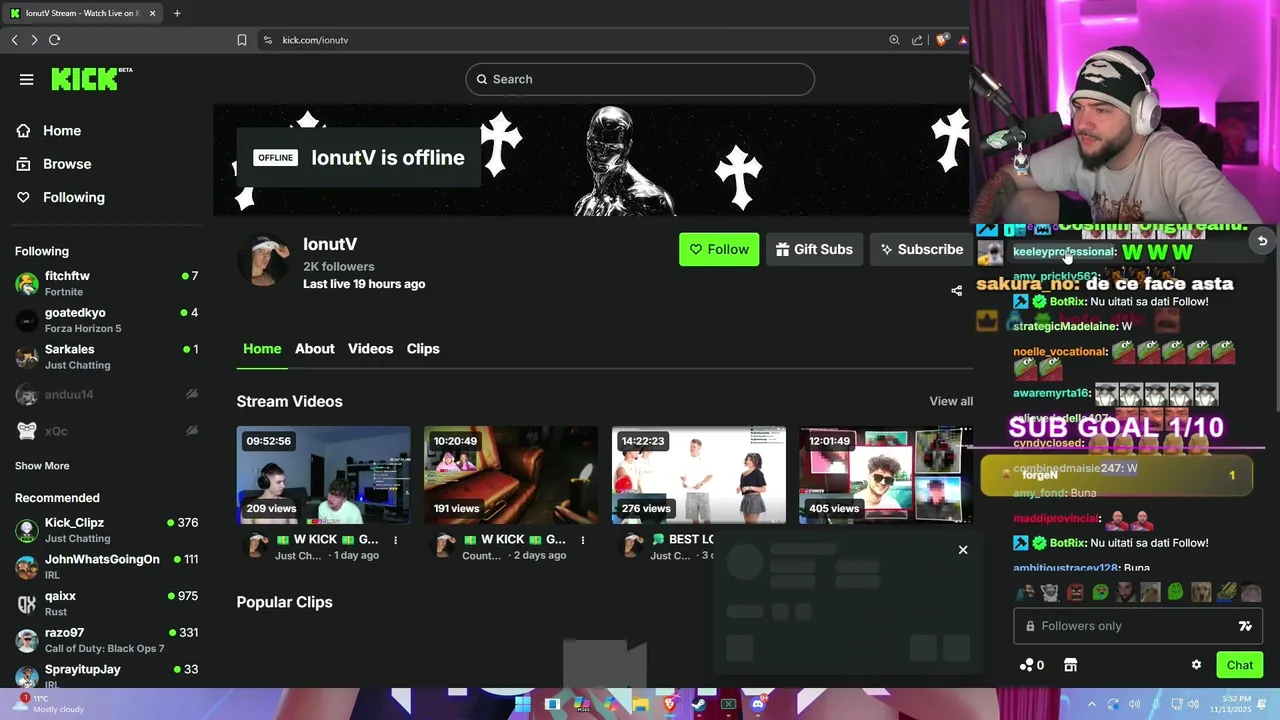
Task: Open the 7TV emote picker
Action: pyautogui.click(x=1245, y=626)
